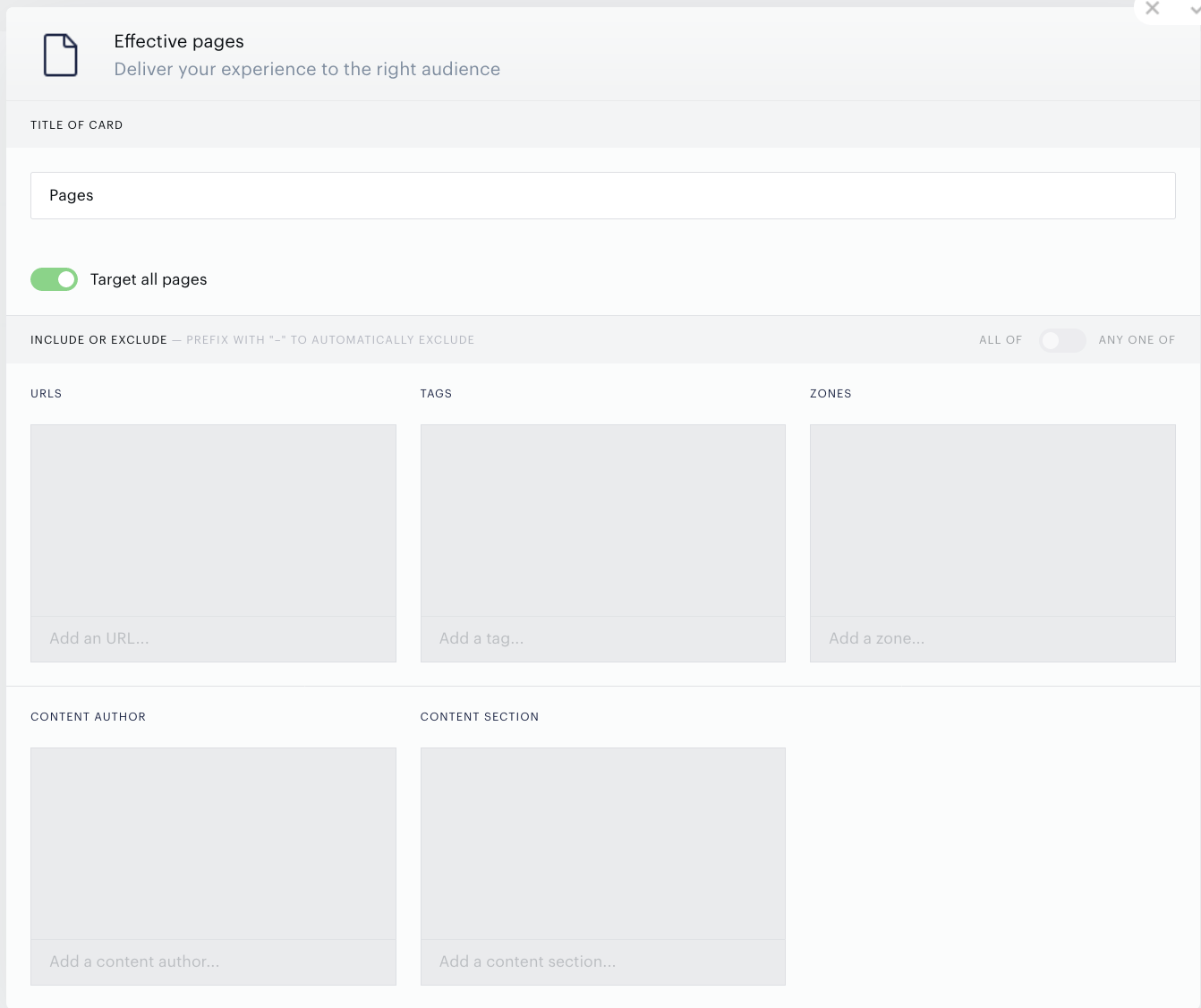
Task: Click the URLS list area
Action: [x=213, y=520]
